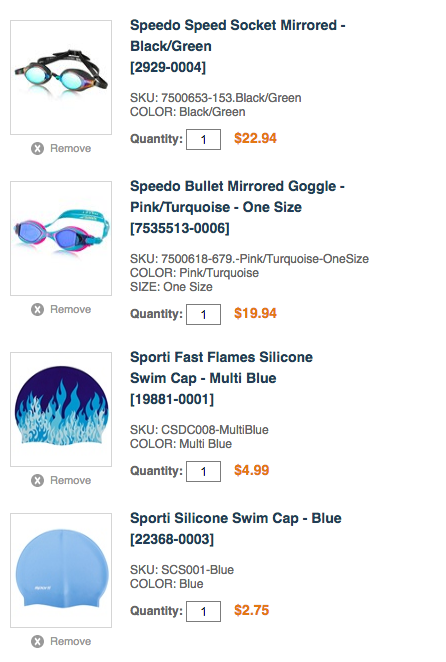Click quantity field for blue silicone swim cap
The height and width of the screenshot is (662, 446).
(204, 611)
